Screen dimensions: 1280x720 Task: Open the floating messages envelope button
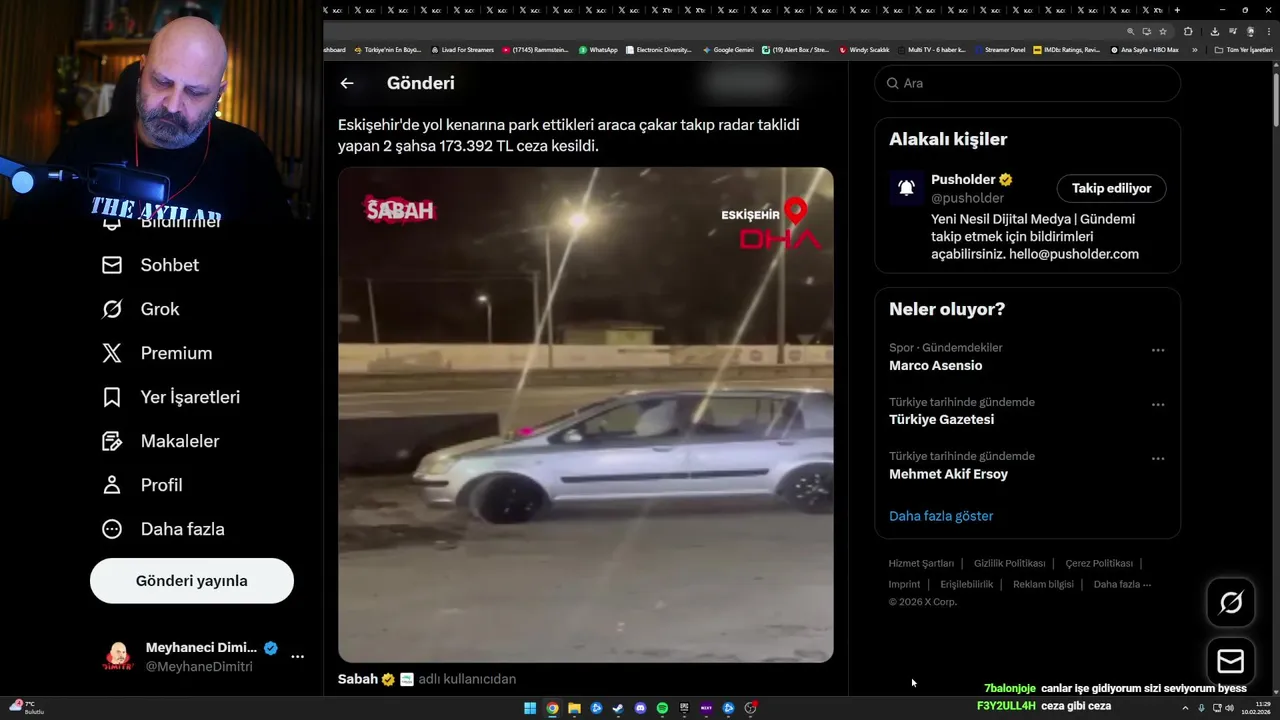point(1231,661)
